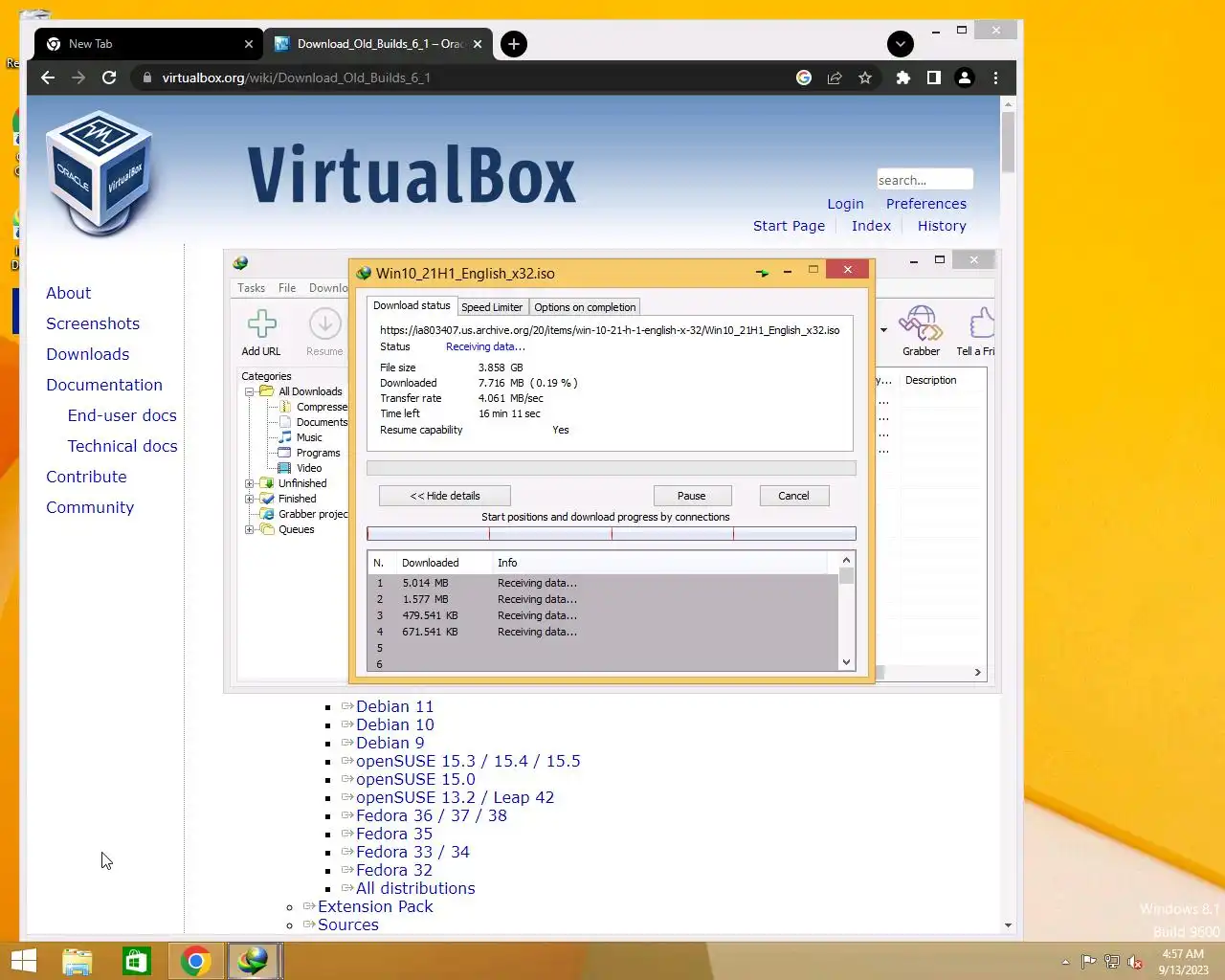Open Chrome's three-dot menu
The height and width of the screenshot is (980, 1225).
tap(995, 78)
